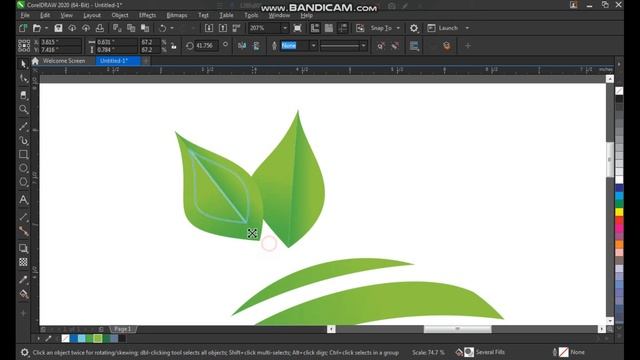Select the Color Eyedropper tool

23,280
